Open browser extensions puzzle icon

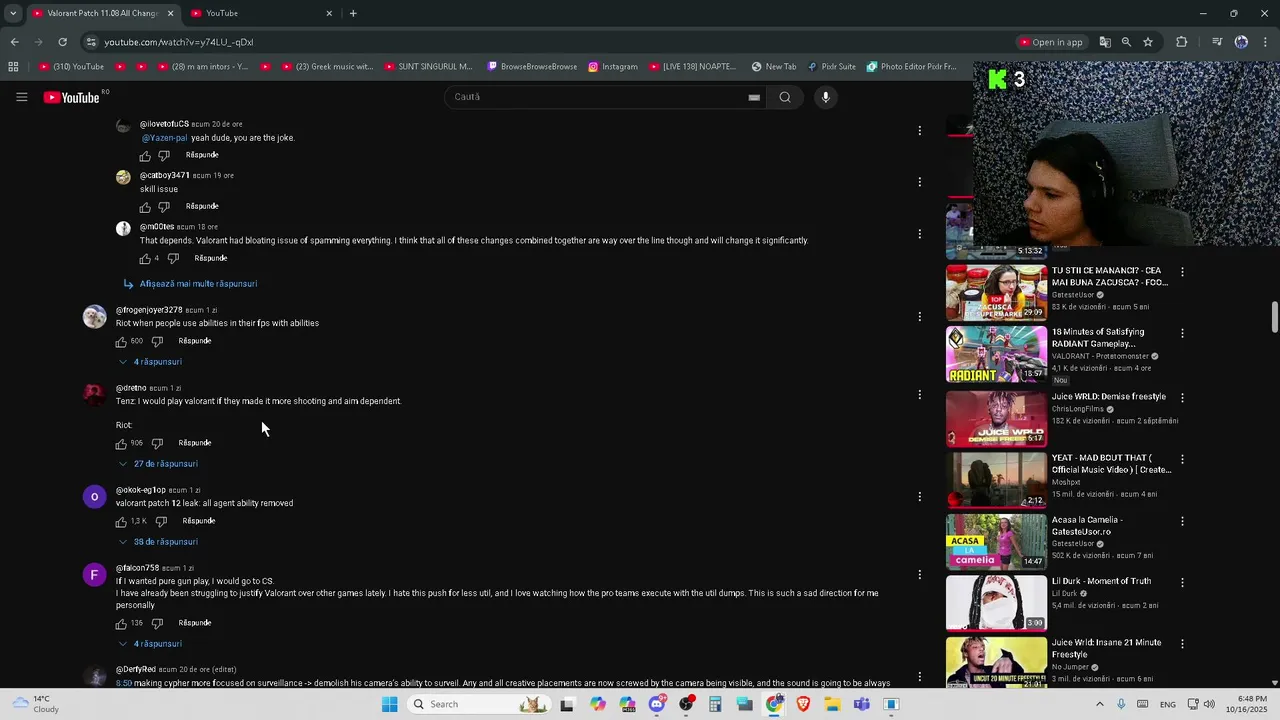pos(1182,42)
